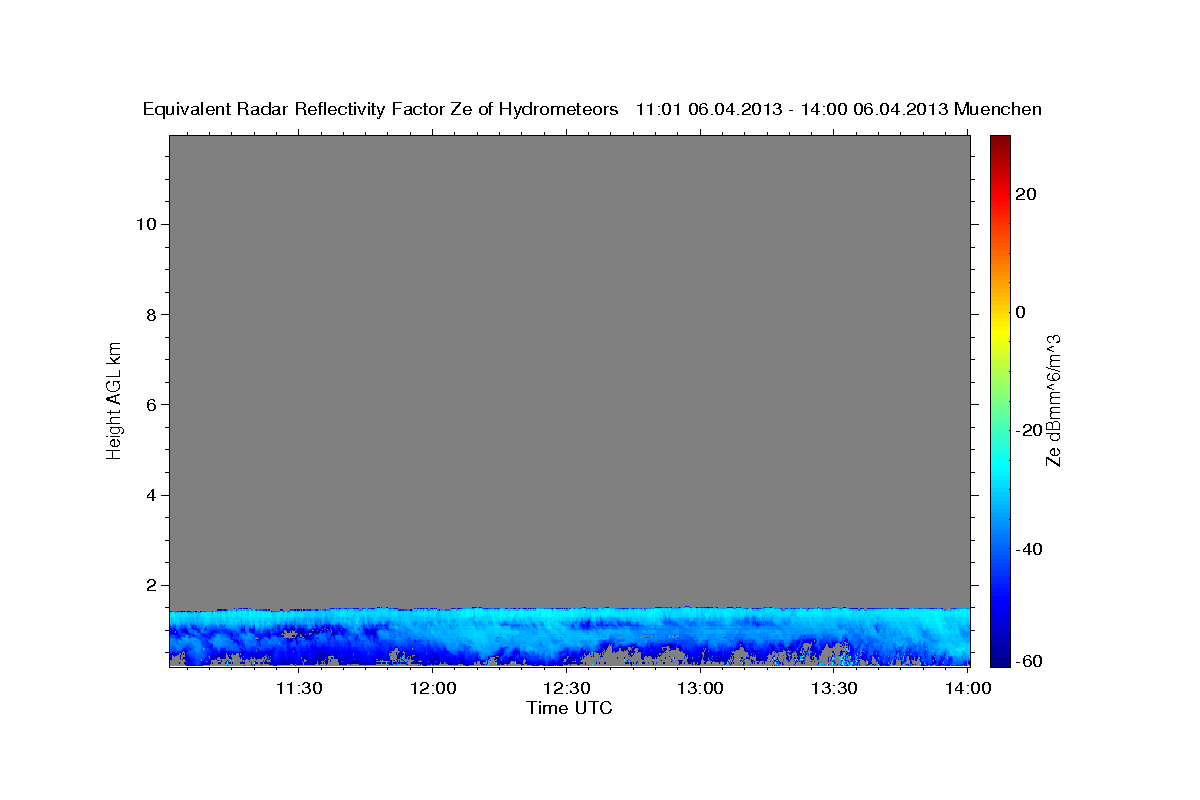The width and height of the screenshot is (1200, 800).
Task: Click the height tick label 8
Action: [149, 314]
